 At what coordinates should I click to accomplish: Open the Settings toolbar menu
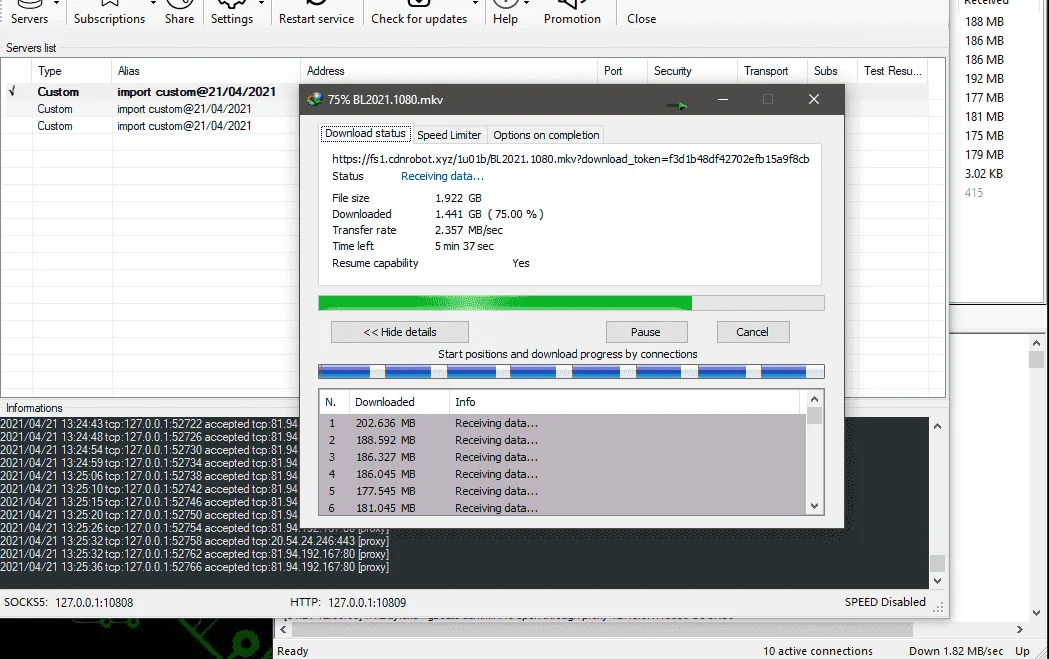(x=232, y=12)
